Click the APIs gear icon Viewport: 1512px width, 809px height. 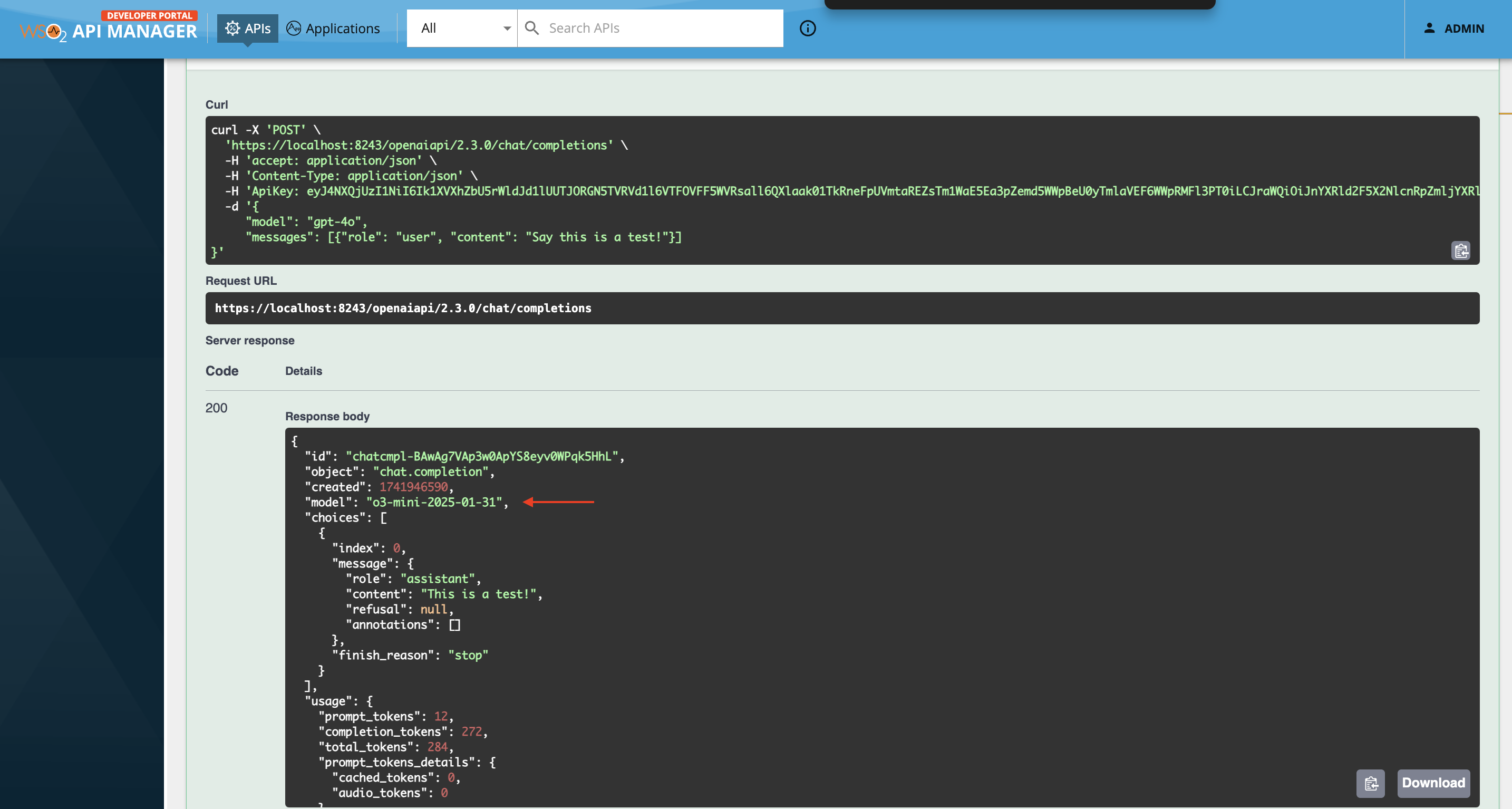click(x=232, y=28)
